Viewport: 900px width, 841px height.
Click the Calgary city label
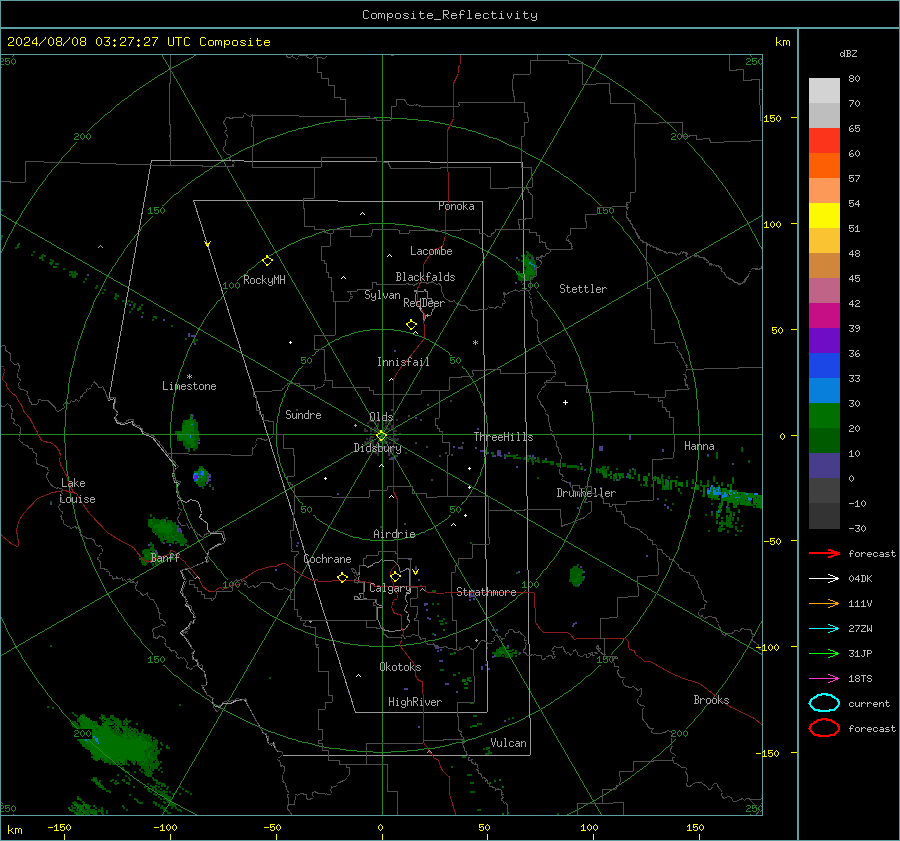(390, 588)
